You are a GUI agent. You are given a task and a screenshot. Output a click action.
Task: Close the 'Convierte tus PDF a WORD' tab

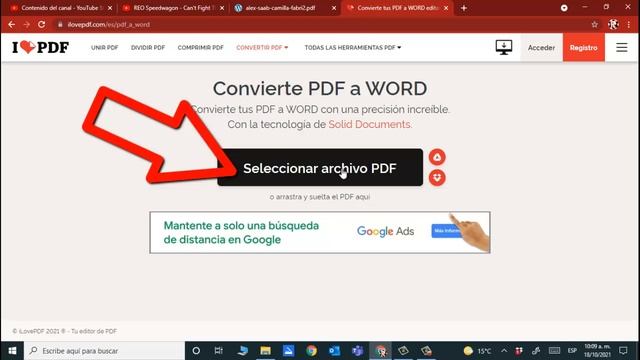(x=446, y=8)
